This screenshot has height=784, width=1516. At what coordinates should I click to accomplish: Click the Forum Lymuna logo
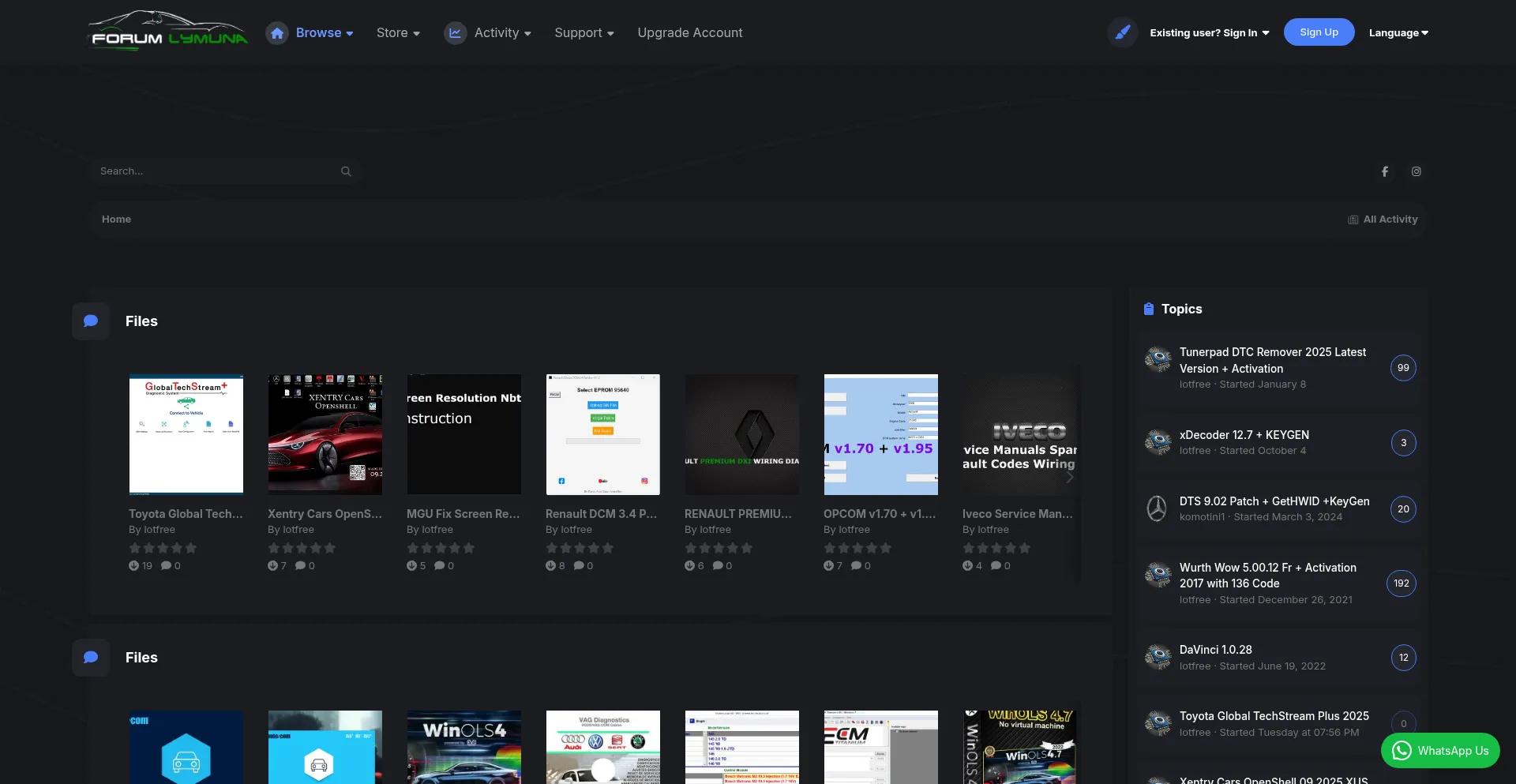point(168,32)
